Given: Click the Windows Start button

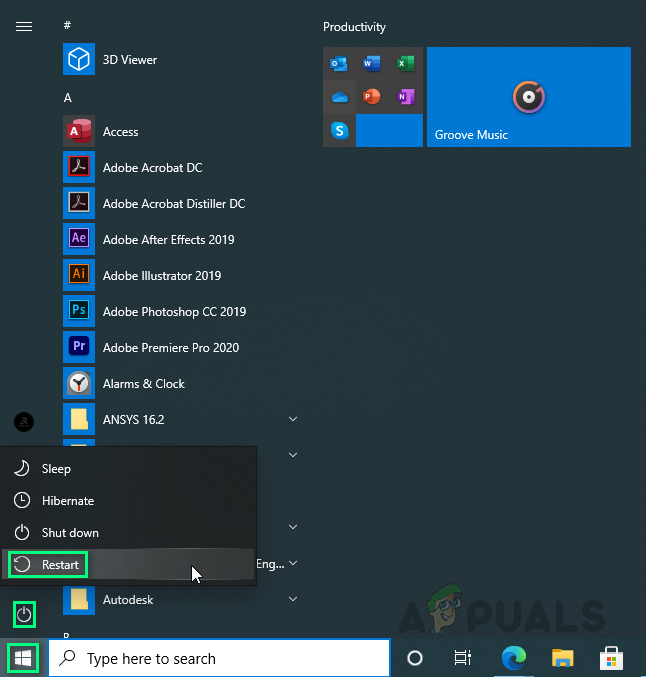Looking at the screenshot, I should tap(23, 658).
